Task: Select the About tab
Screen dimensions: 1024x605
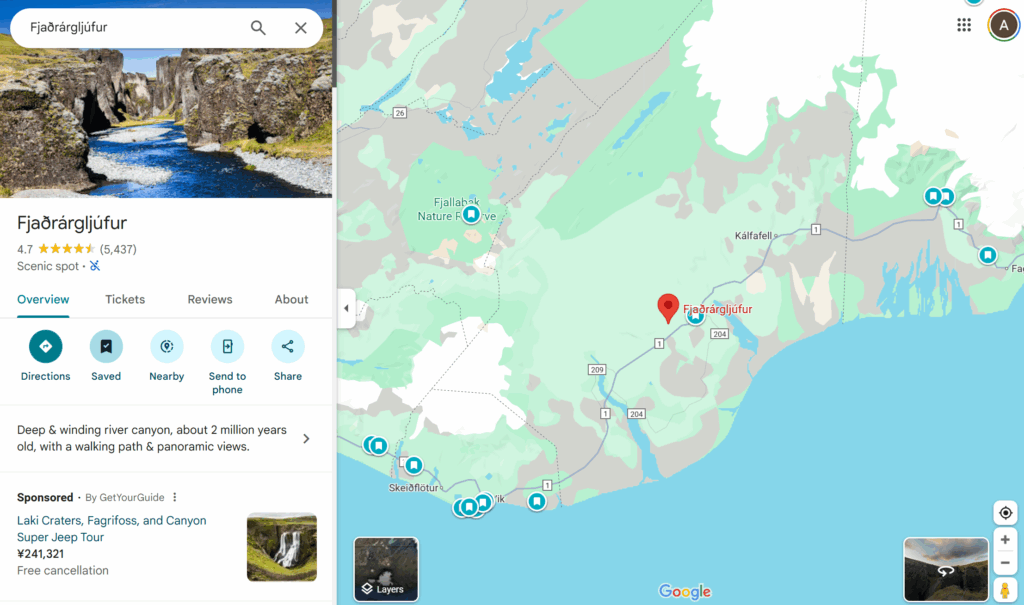Action: [x=291, y=299]
